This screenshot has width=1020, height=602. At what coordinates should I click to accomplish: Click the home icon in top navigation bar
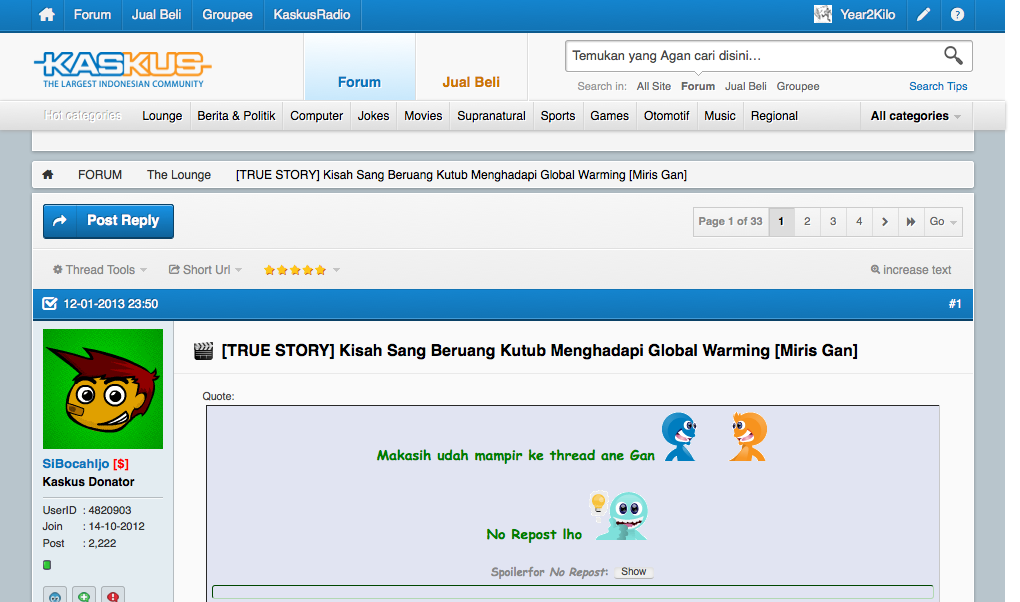click(46, 15)
